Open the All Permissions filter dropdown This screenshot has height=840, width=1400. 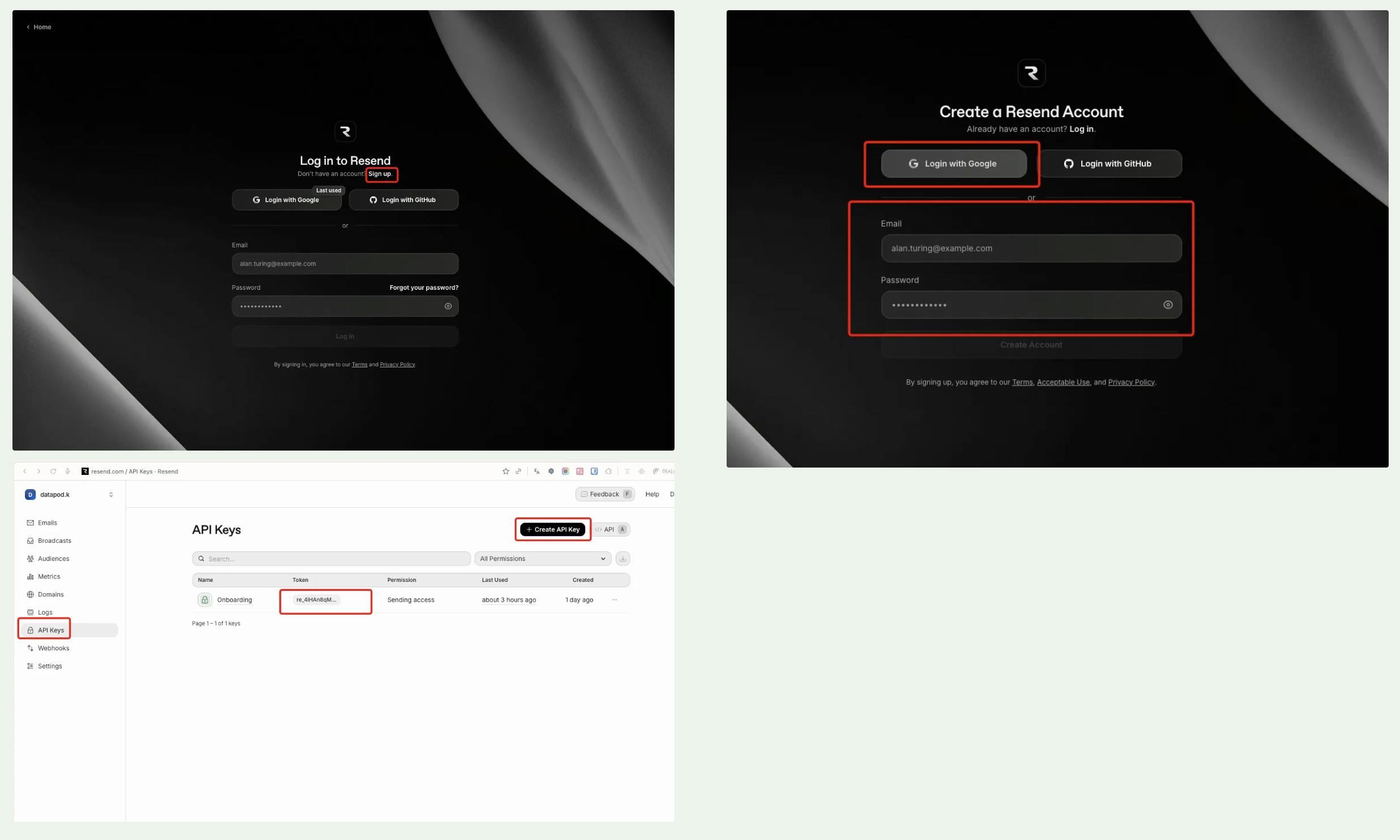[543, 559]
